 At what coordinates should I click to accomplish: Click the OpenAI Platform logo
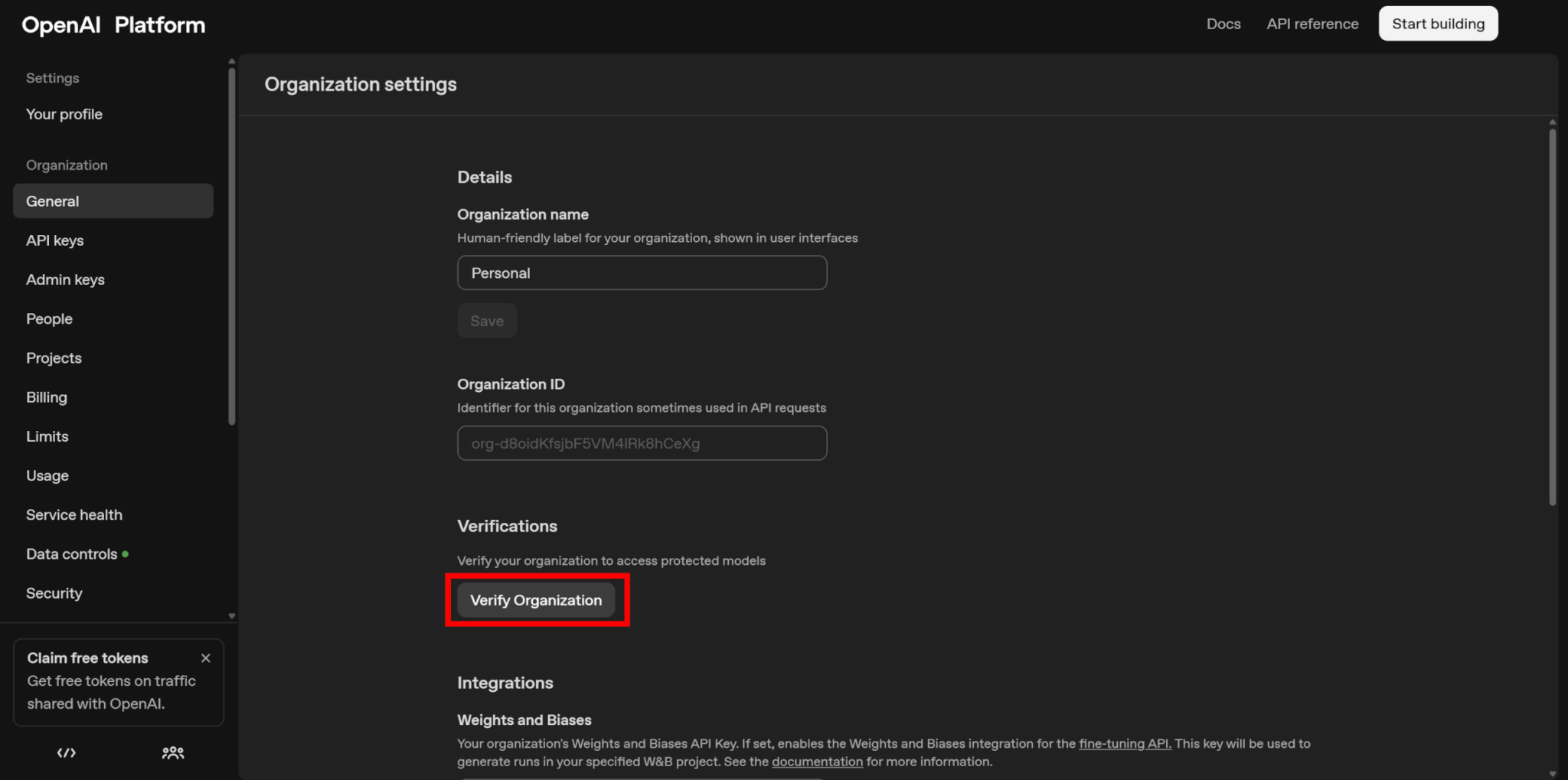click(113, 25)
